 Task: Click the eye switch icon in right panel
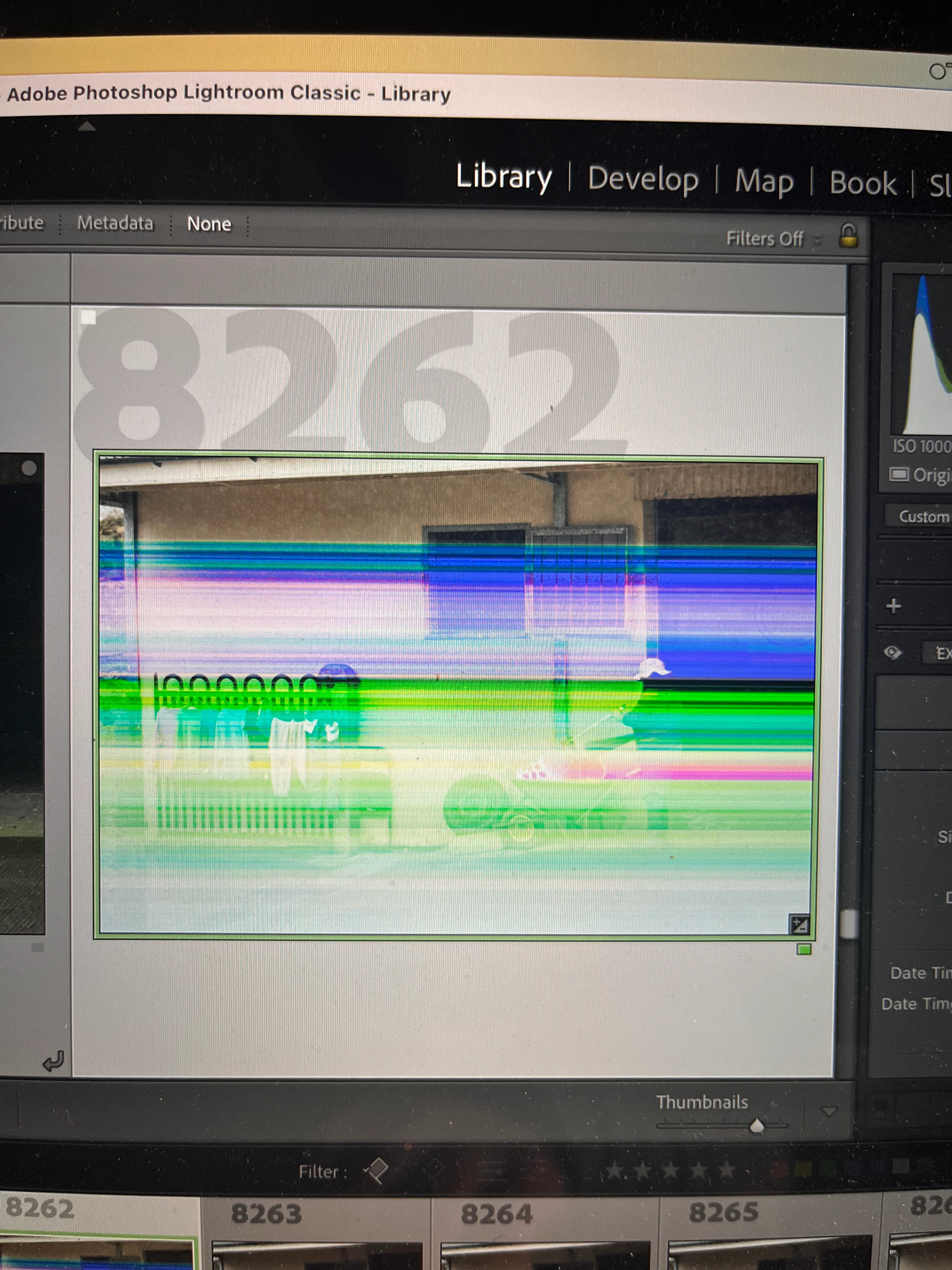click(892, 652)
